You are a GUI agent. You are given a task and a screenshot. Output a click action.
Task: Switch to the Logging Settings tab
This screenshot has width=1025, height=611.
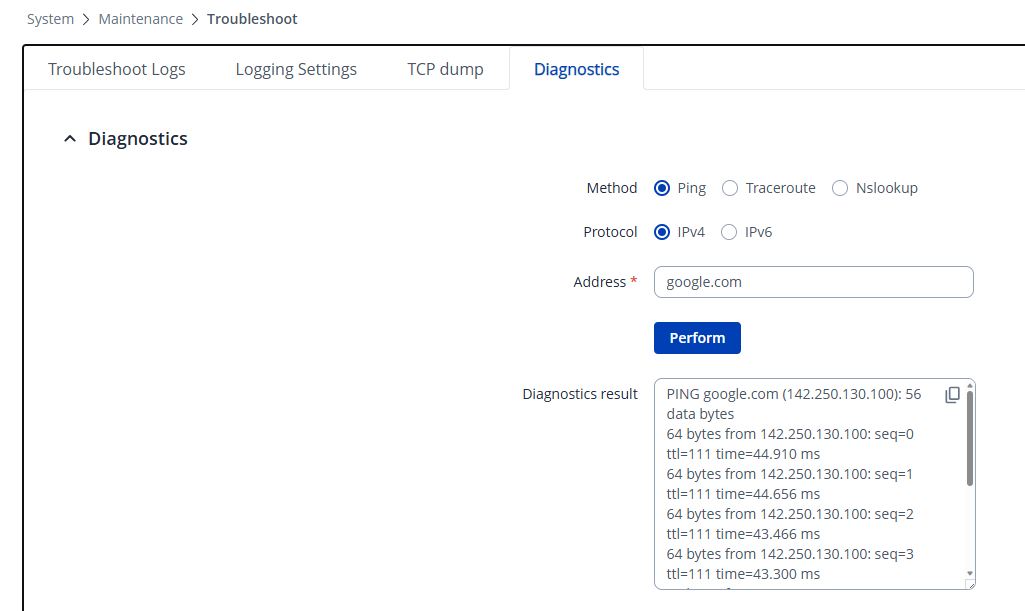click(296, 69)
